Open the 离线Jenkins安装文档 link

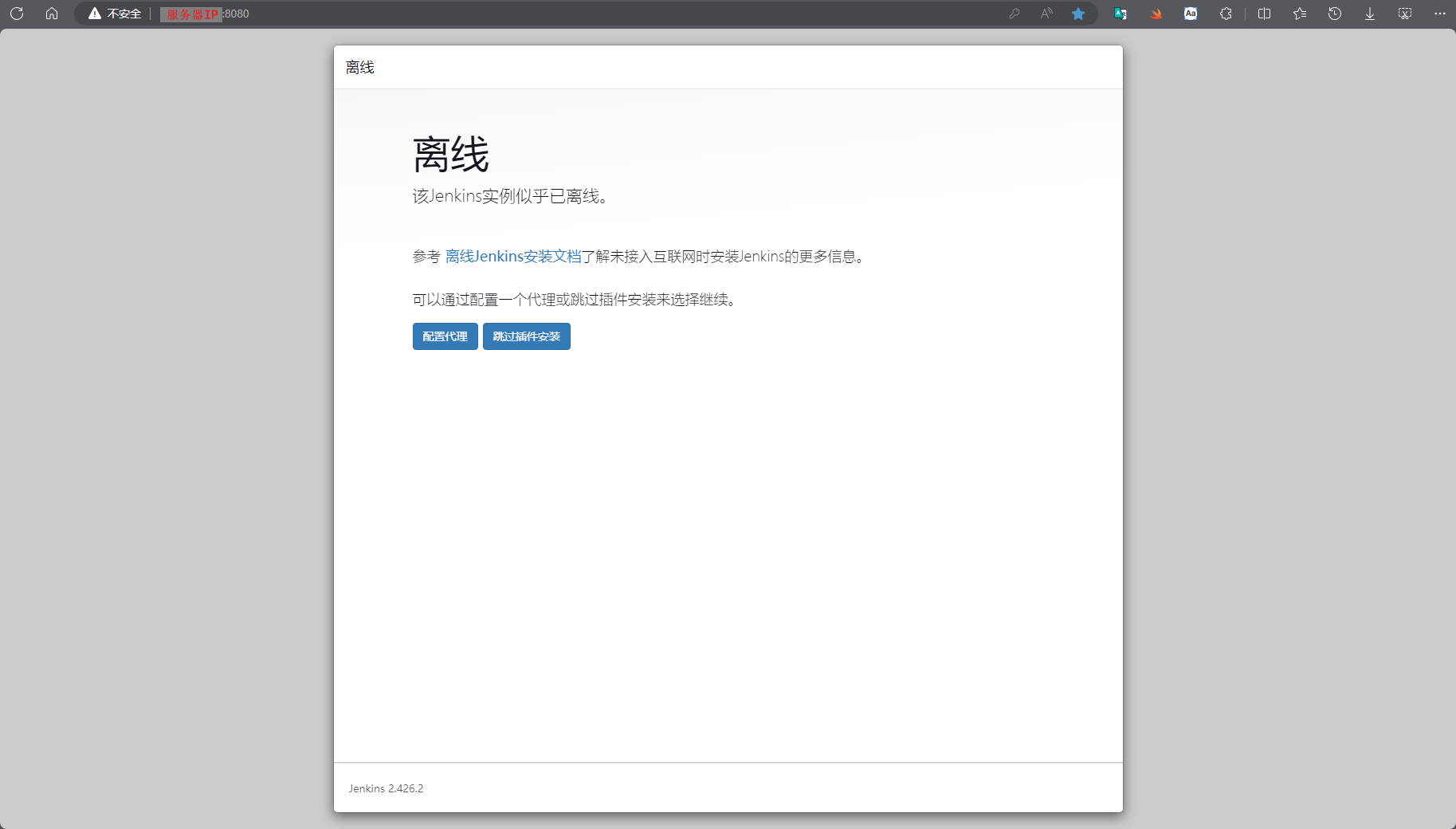[x=513, y=256]
